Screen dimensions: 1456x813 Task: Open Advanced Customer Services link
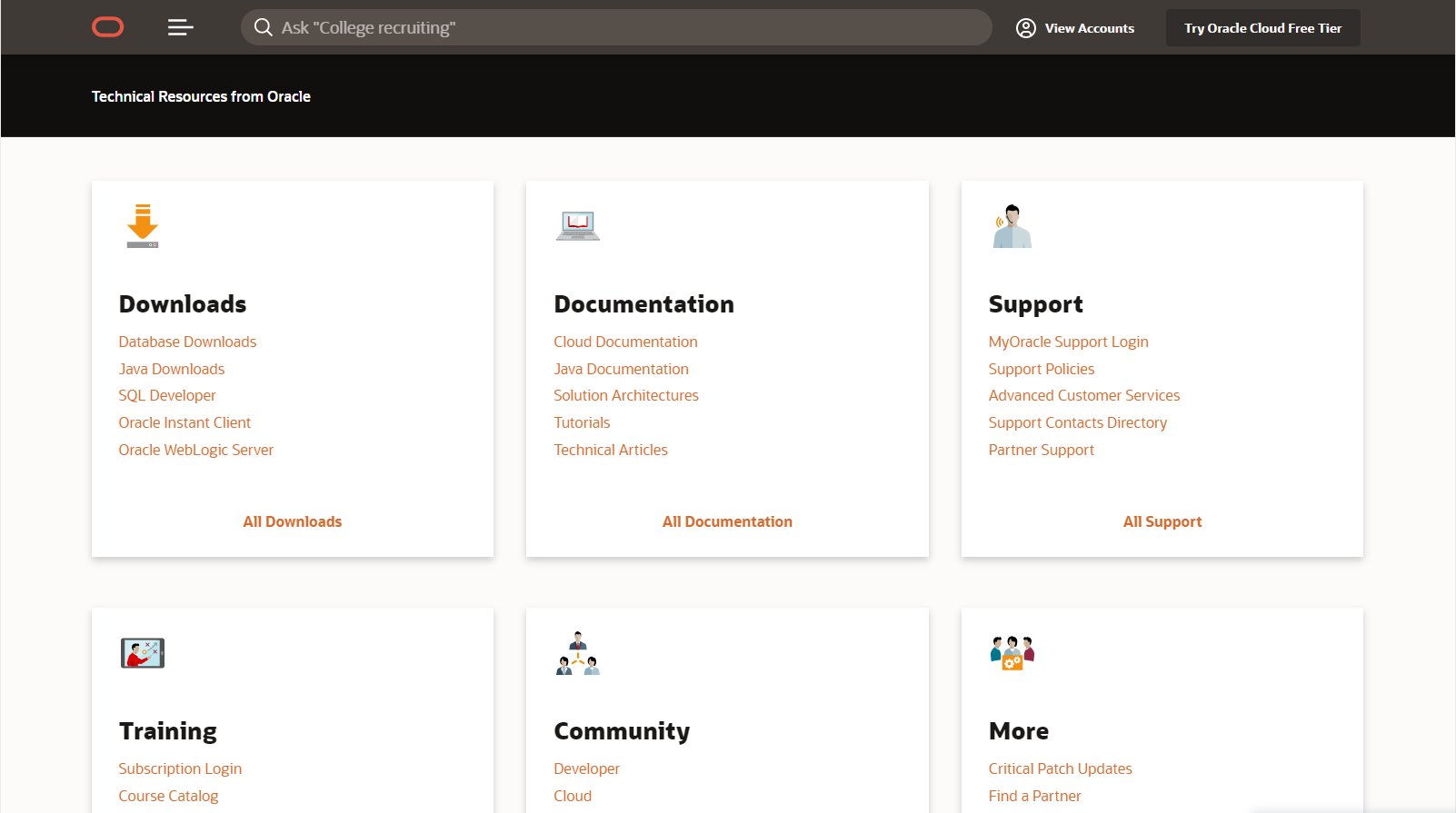[1084, 395]
